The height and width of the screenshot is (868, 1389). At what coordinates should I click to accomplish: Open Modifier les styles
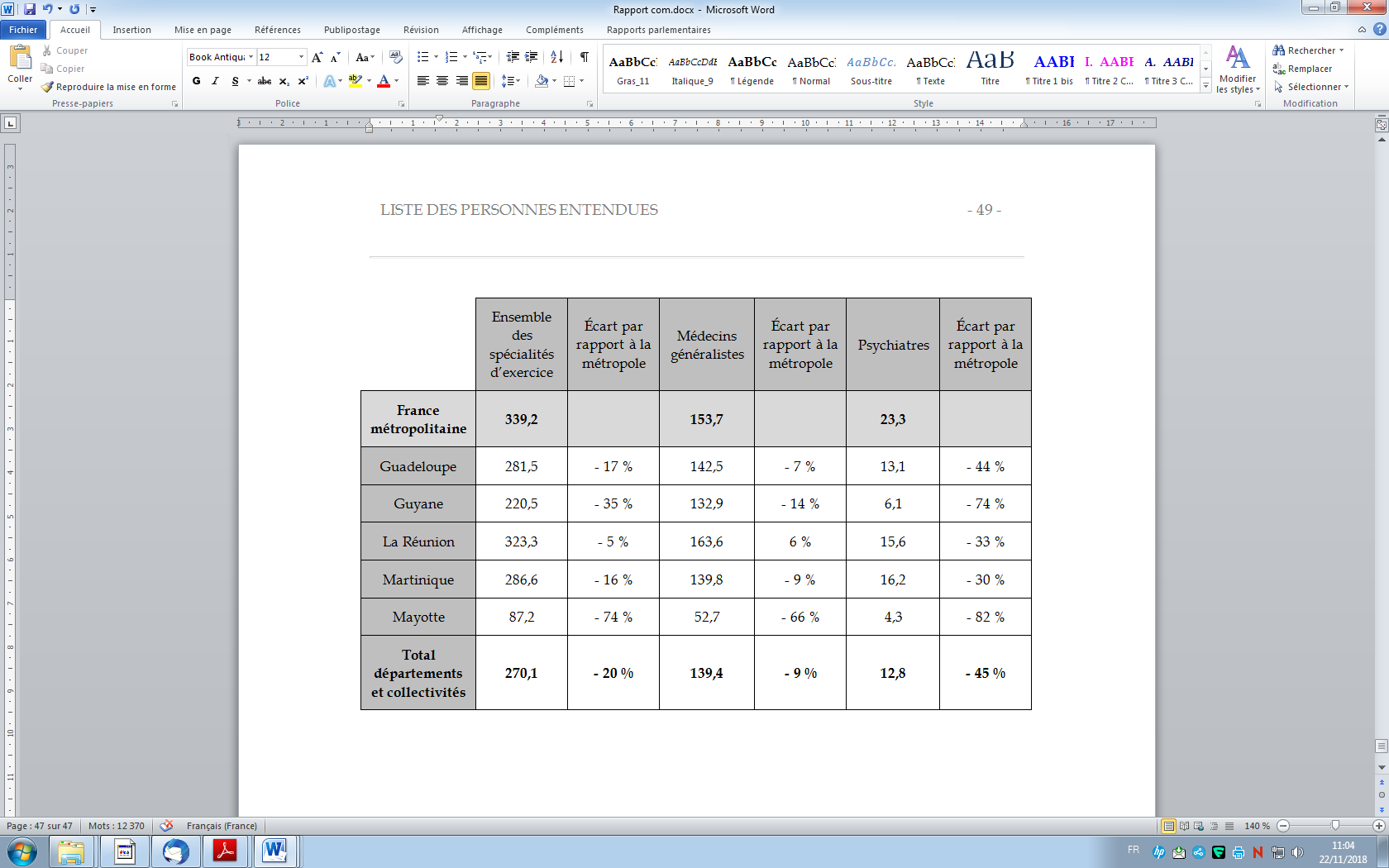[1238, 69]
